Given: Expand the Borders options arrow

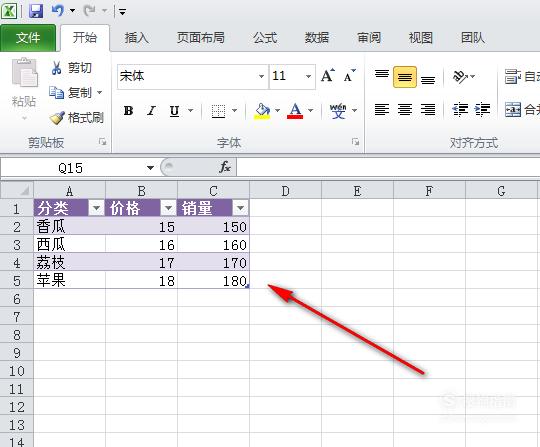Looking at the screenshot, I should click(235, 111).
